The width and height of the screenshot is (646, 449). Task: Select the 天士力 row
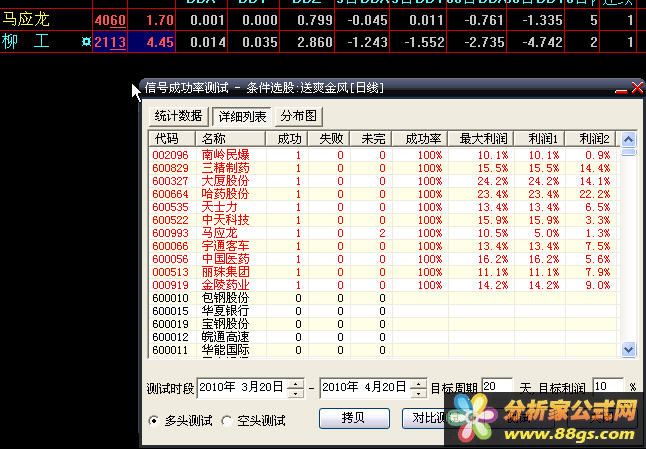click(383, 207)
